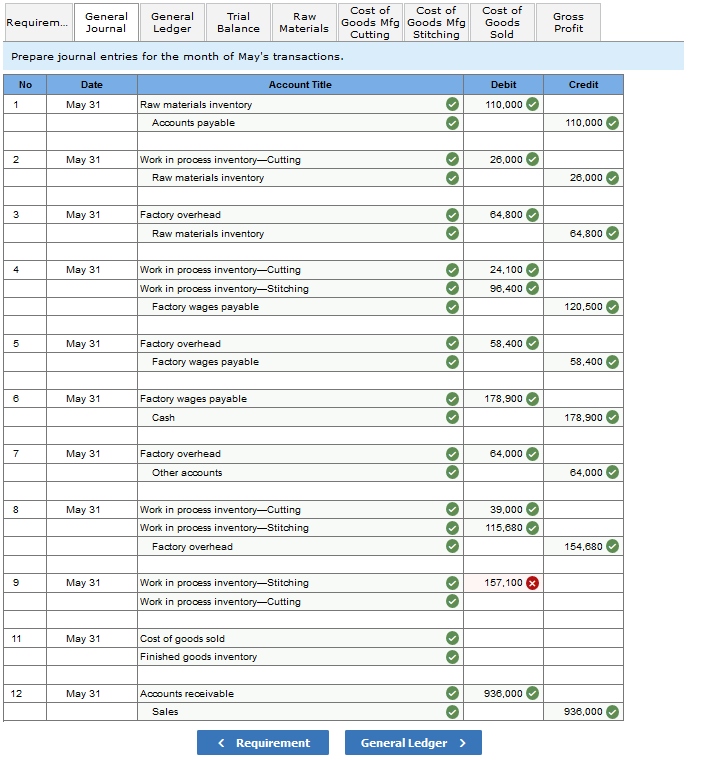Viewport: 713px width, 760px height.
Task: Click the Sales account title
Action: [165, 712]
